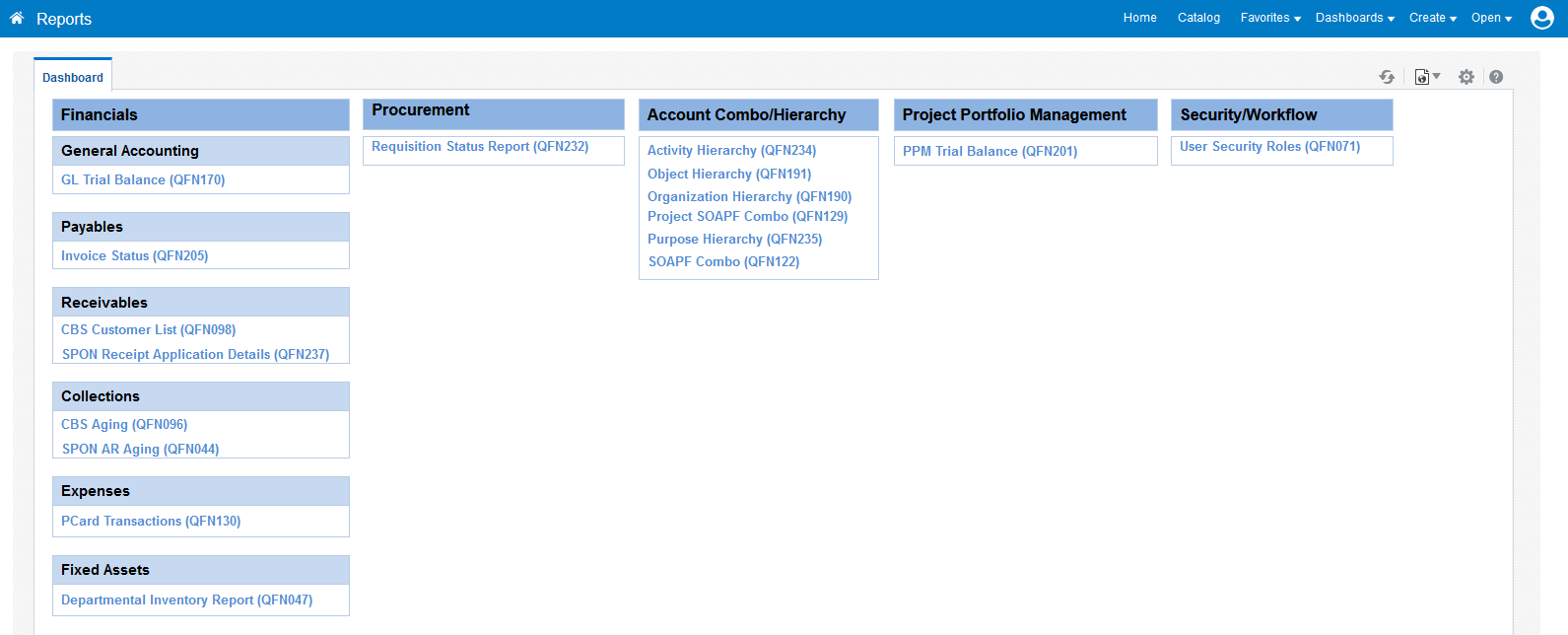Open the export page options icon
The width and height of the screenshot is (1568, 635).
click(1425, 77)
